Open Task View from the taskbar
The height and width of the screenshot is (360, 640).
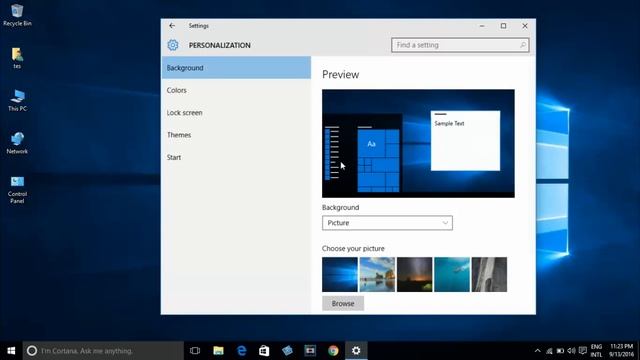(x=195, y=351)
